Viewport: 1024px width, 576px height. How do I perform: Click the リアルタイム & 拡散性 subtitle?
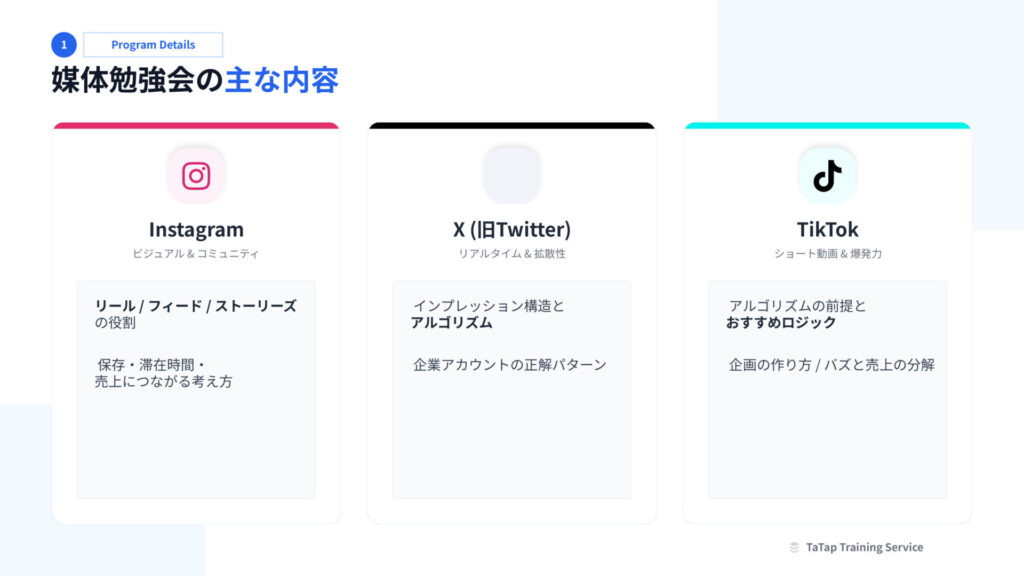512,254
